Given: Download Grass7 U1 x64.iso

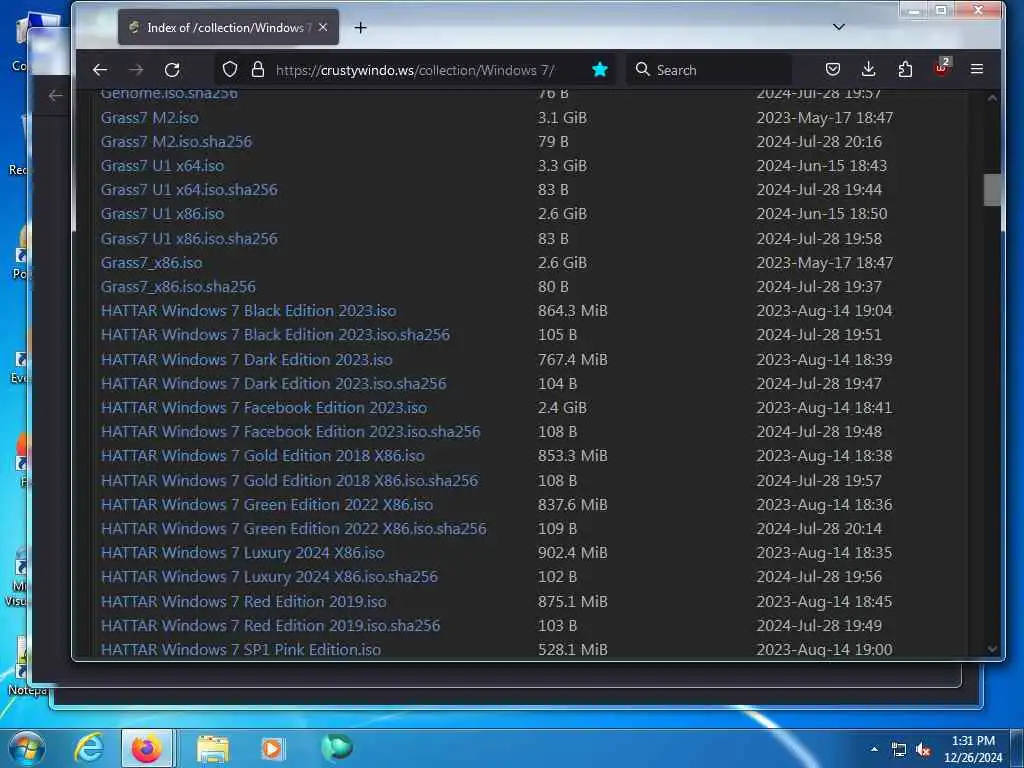Looking at the screenshot, I should [x=162, y=166].
